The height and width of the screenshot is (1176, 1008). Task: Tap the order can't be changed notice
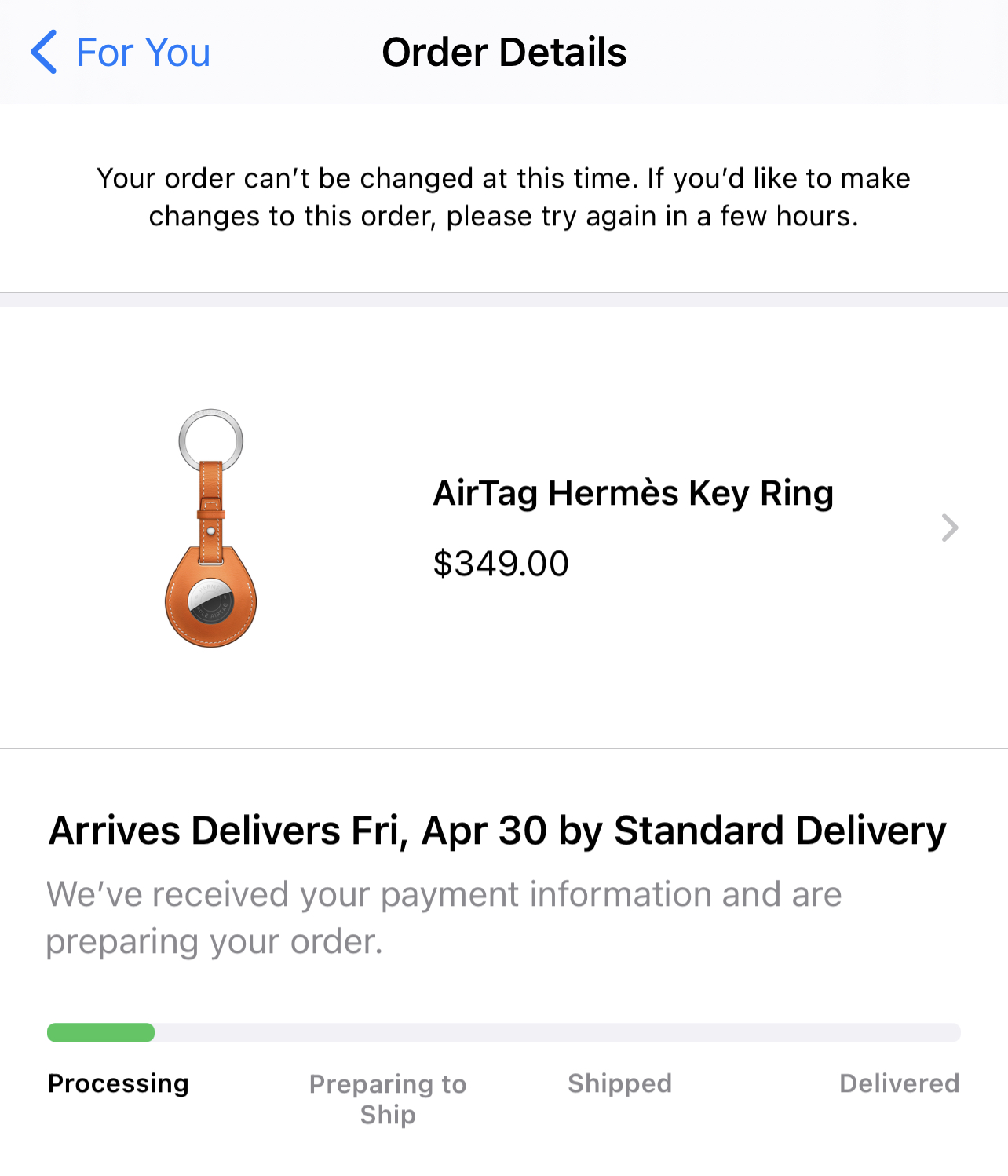[503, 197]
